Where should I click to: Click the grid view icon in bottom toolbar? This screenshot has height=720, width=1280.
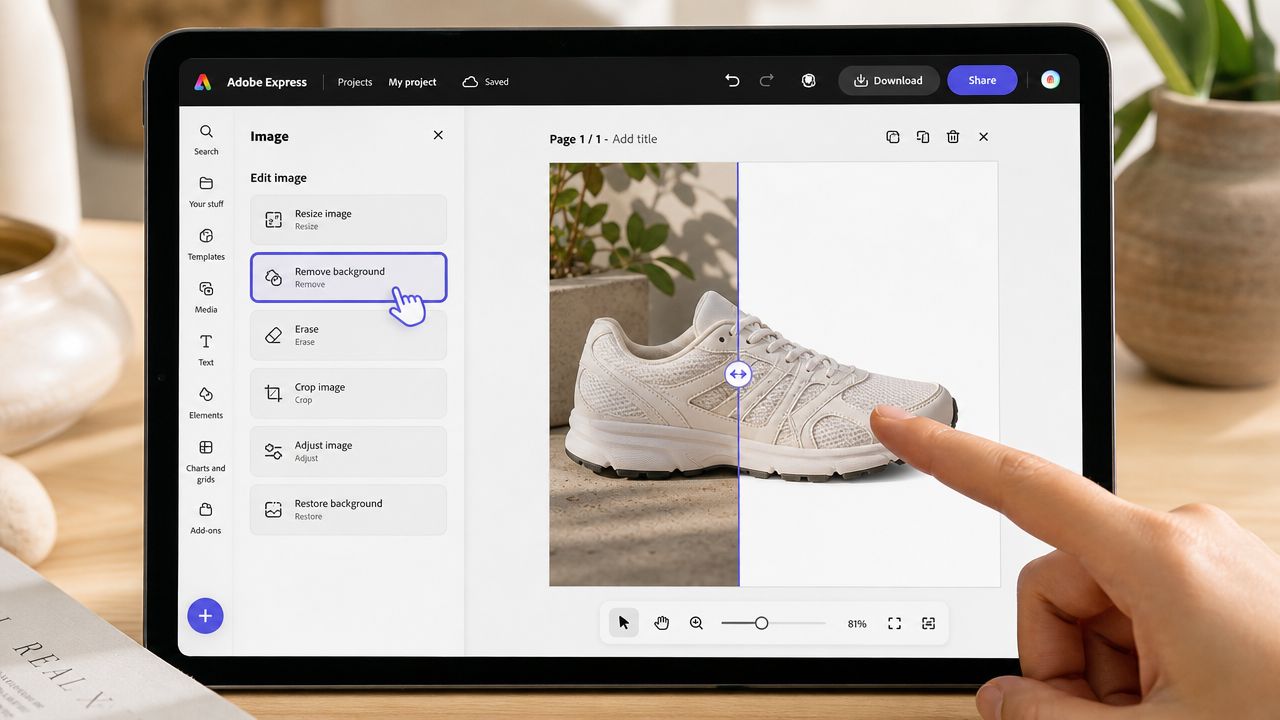(x=928, y=623)
